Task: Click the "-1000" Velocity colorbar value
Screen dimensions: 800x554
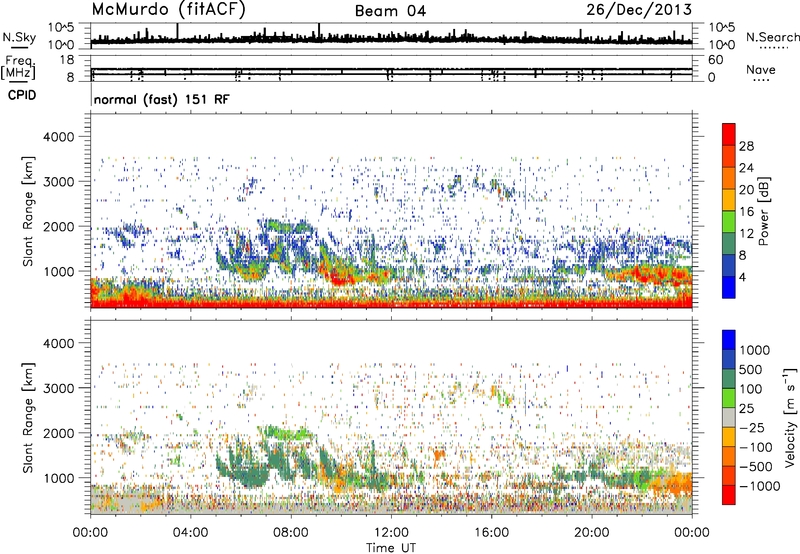Action: [x=759, y=486]
